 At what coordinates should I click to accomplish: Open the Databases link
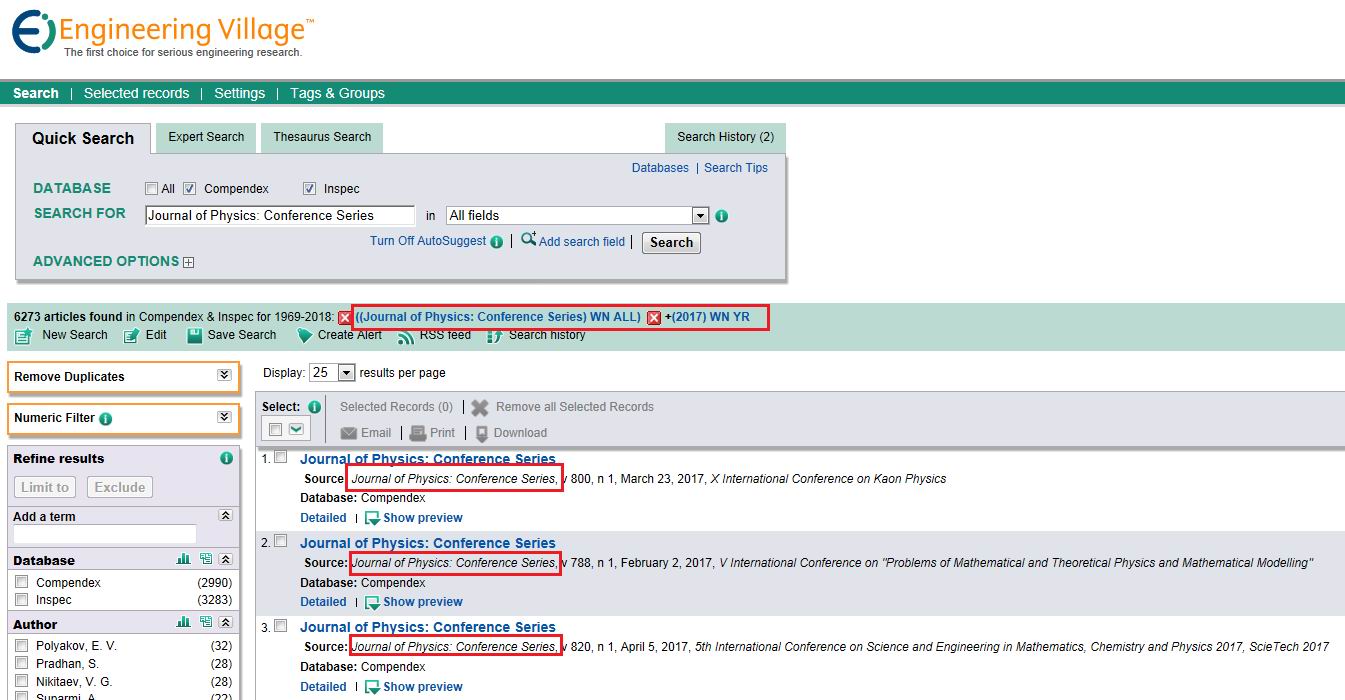660,168
